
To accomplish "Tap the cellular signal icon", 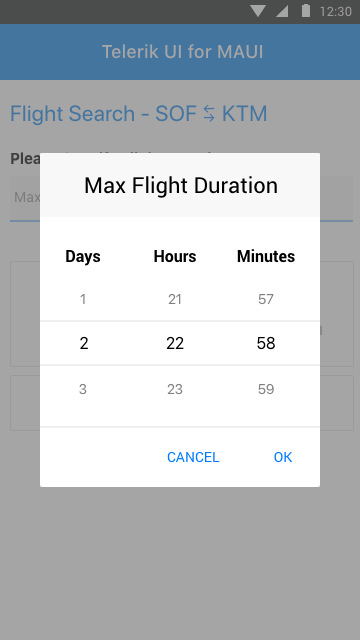I will [x=282, y=11].
